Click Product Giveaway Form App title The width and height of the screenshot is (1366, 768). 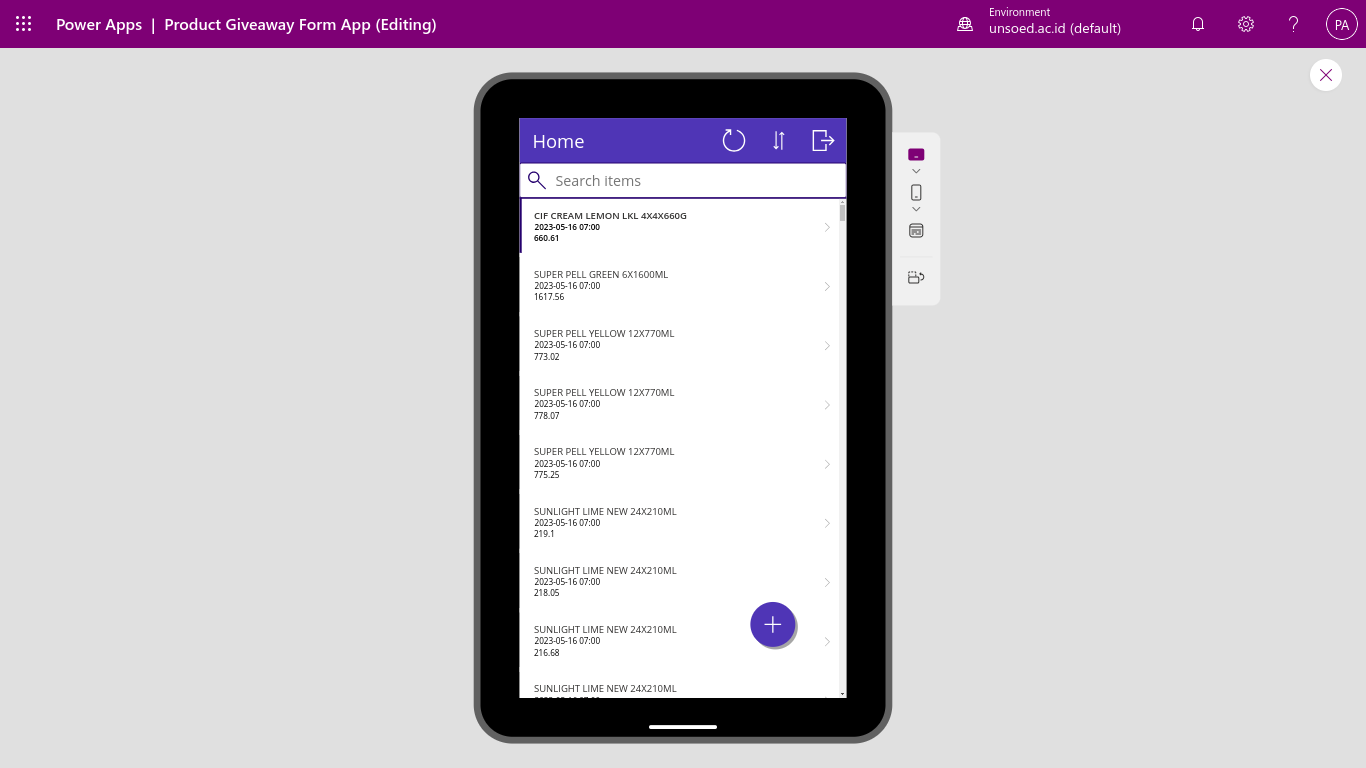(300, 24)
